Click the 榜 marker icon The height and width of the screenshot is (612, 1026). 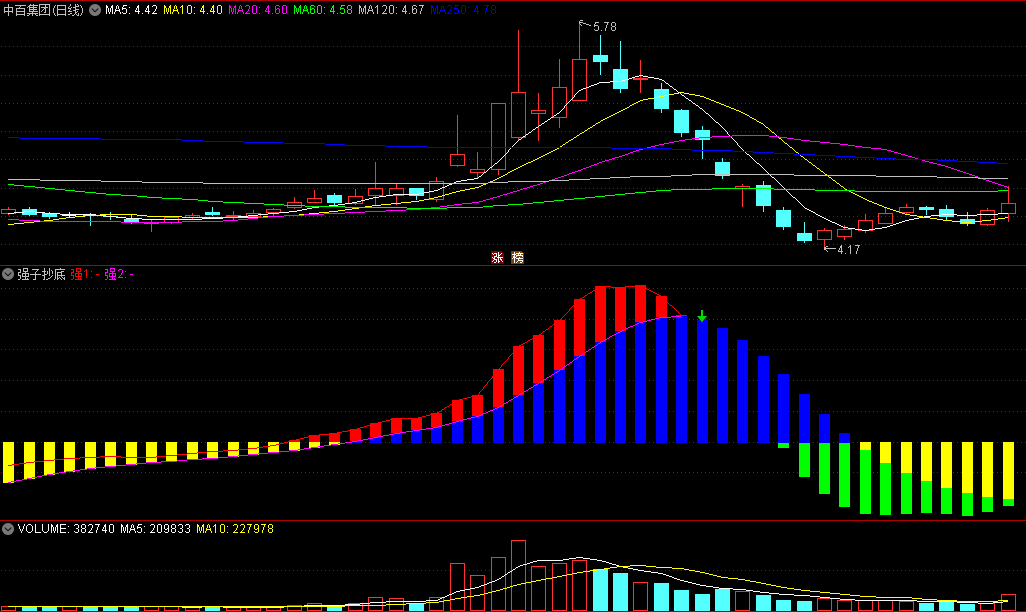[x=518, y=257]
